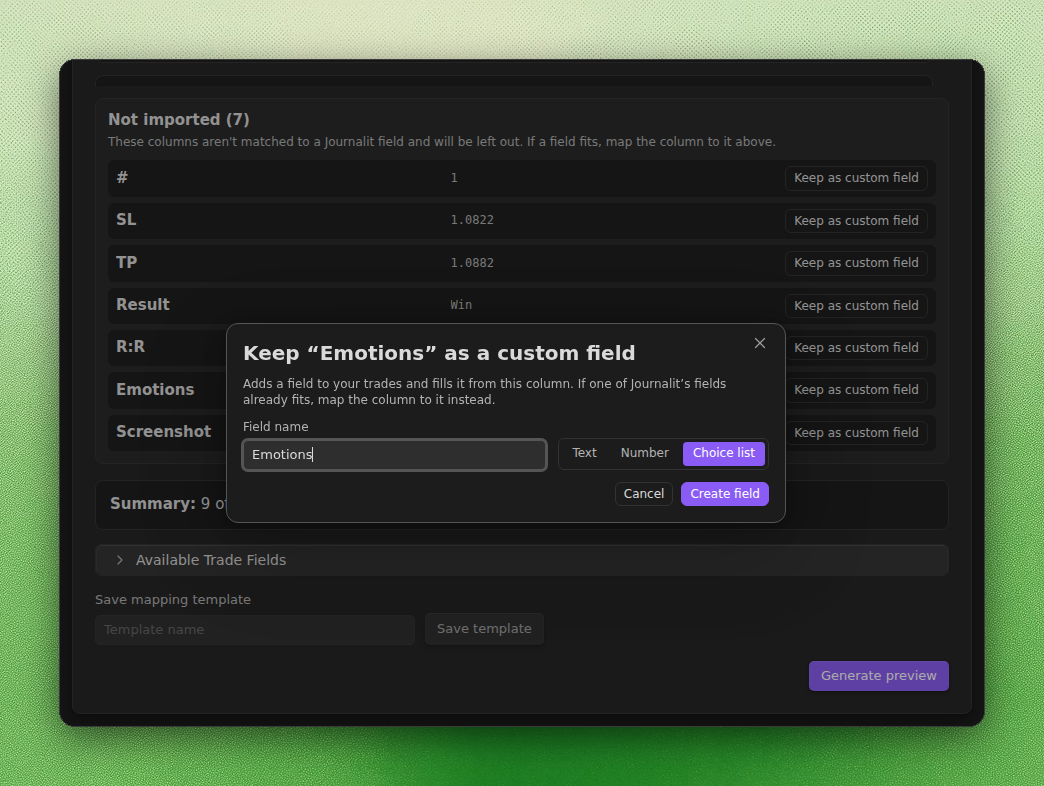Click the Not imported (7) heading

pyautogui.click(x=178, y=120)
